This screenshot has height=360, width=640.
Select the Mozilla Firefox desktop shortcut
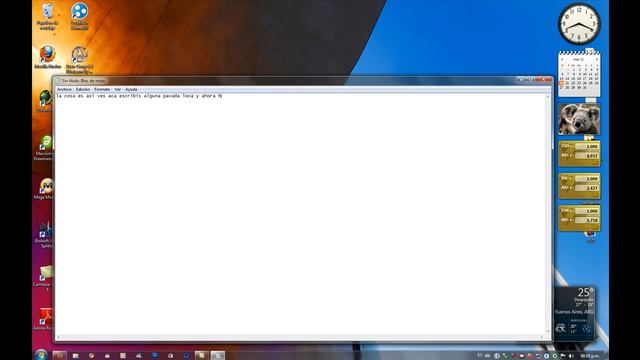(48, 57)
